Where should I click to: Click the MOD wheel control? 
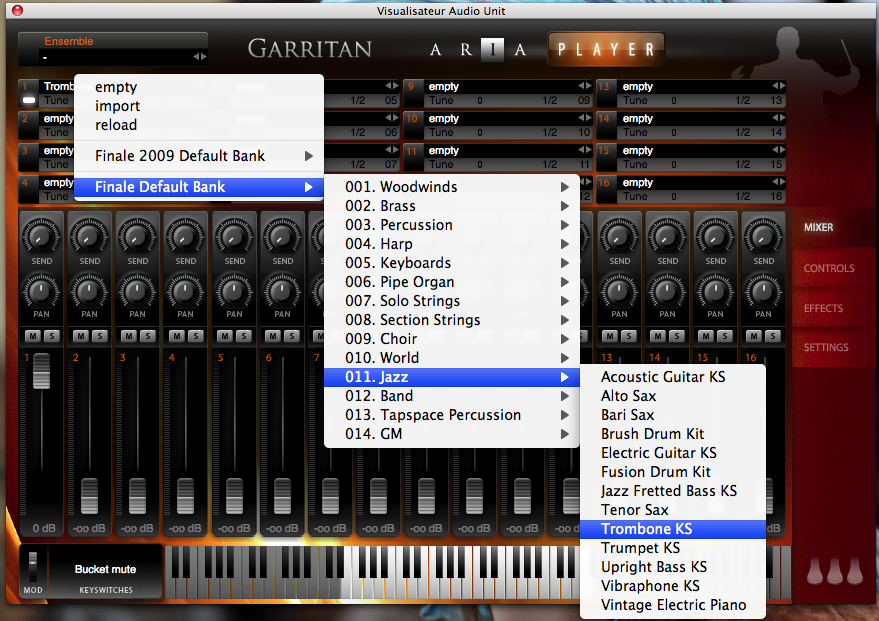coord(33,565)
